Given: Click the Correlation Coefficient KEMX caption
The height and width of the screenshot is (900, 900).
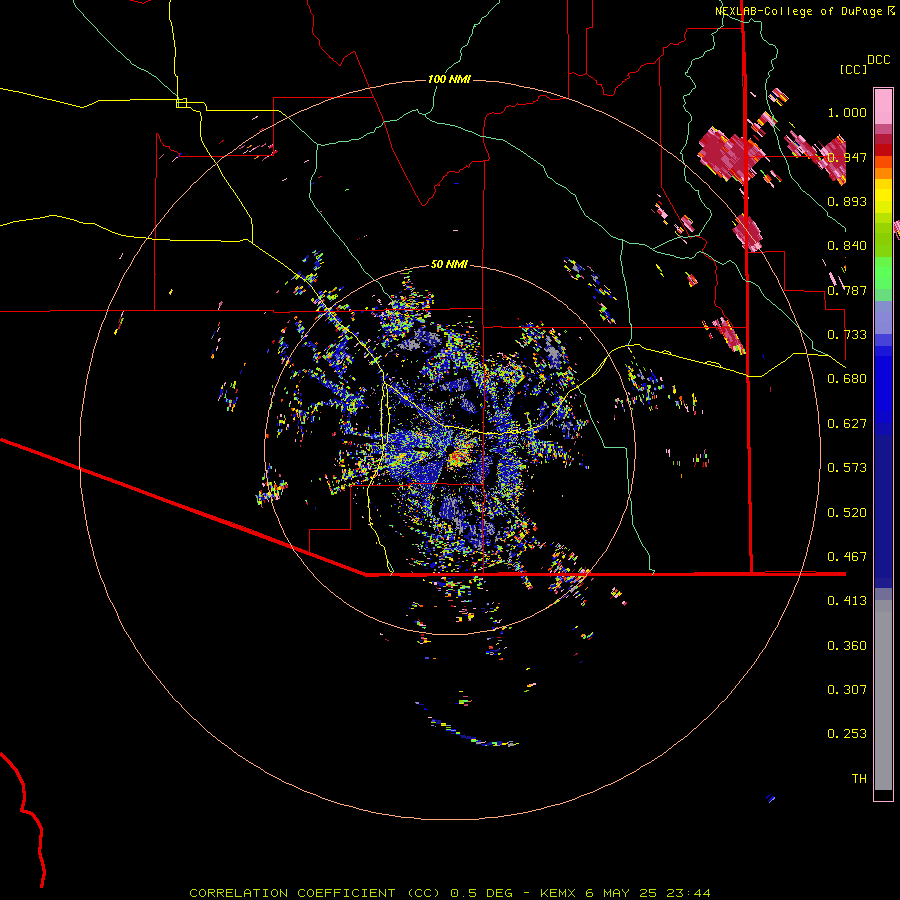Looking at the screenshot, I should point(449,893).
